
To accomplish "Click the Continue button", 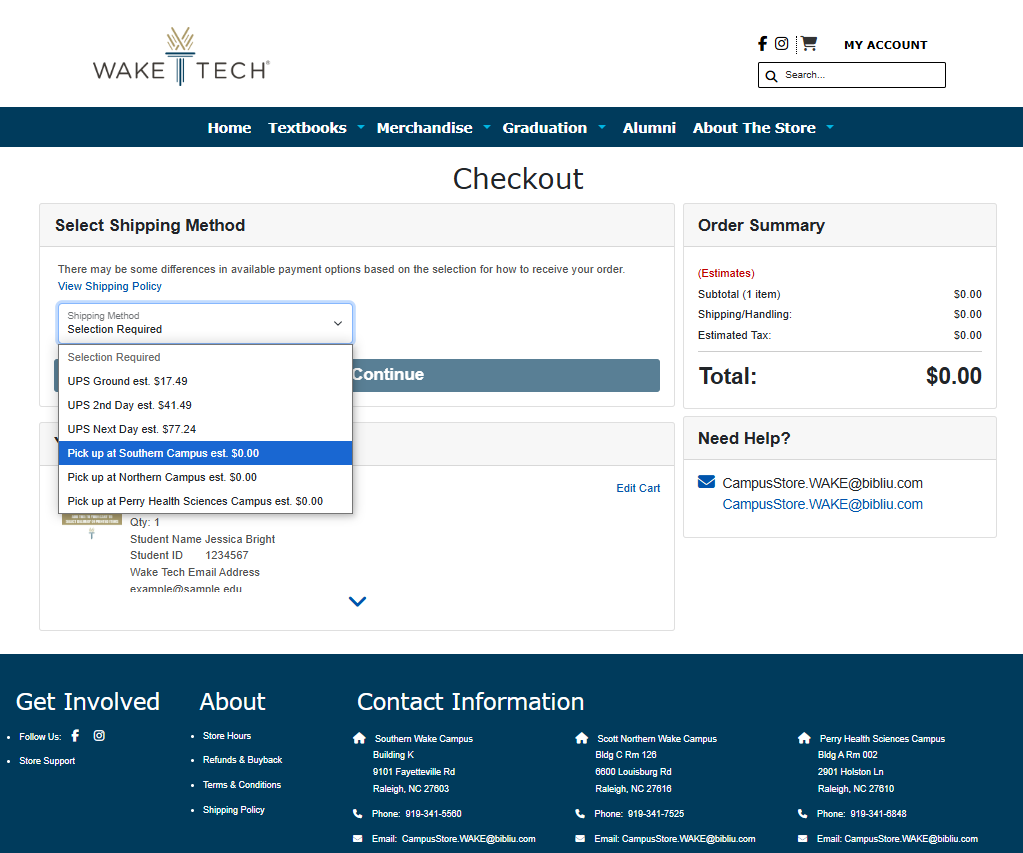I will pyautogui.click(x=505, y=375).
